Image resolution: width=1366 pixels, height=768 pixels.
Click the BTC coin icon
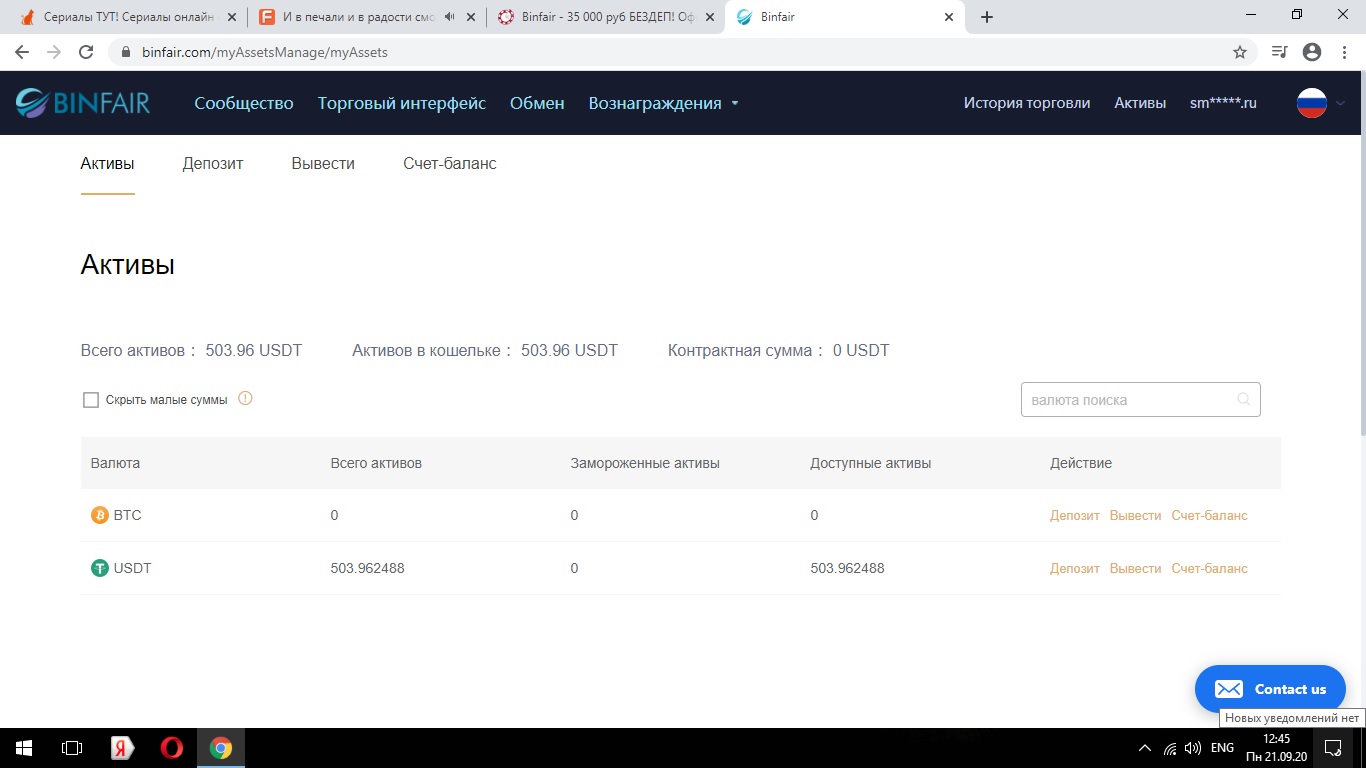[100, 515]
